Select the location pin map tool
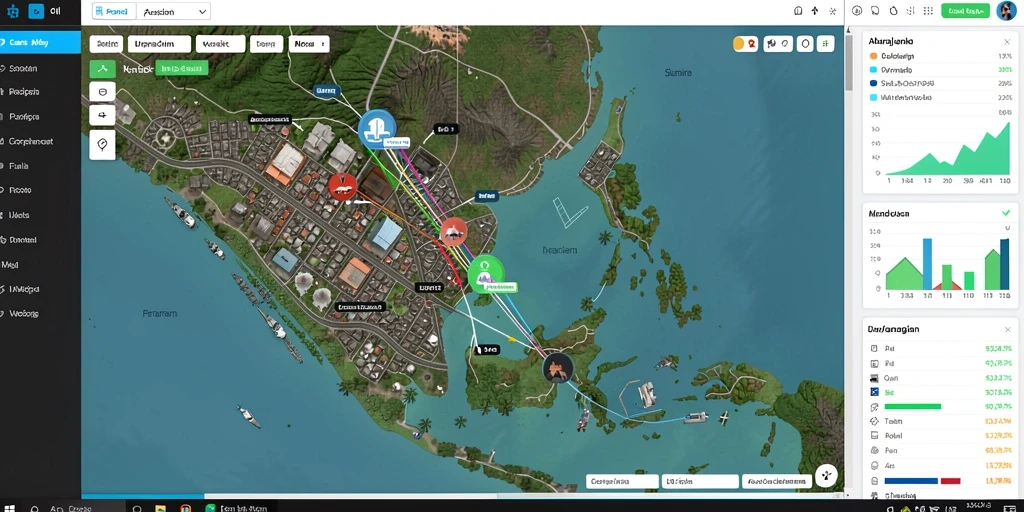 click(103, 144)
